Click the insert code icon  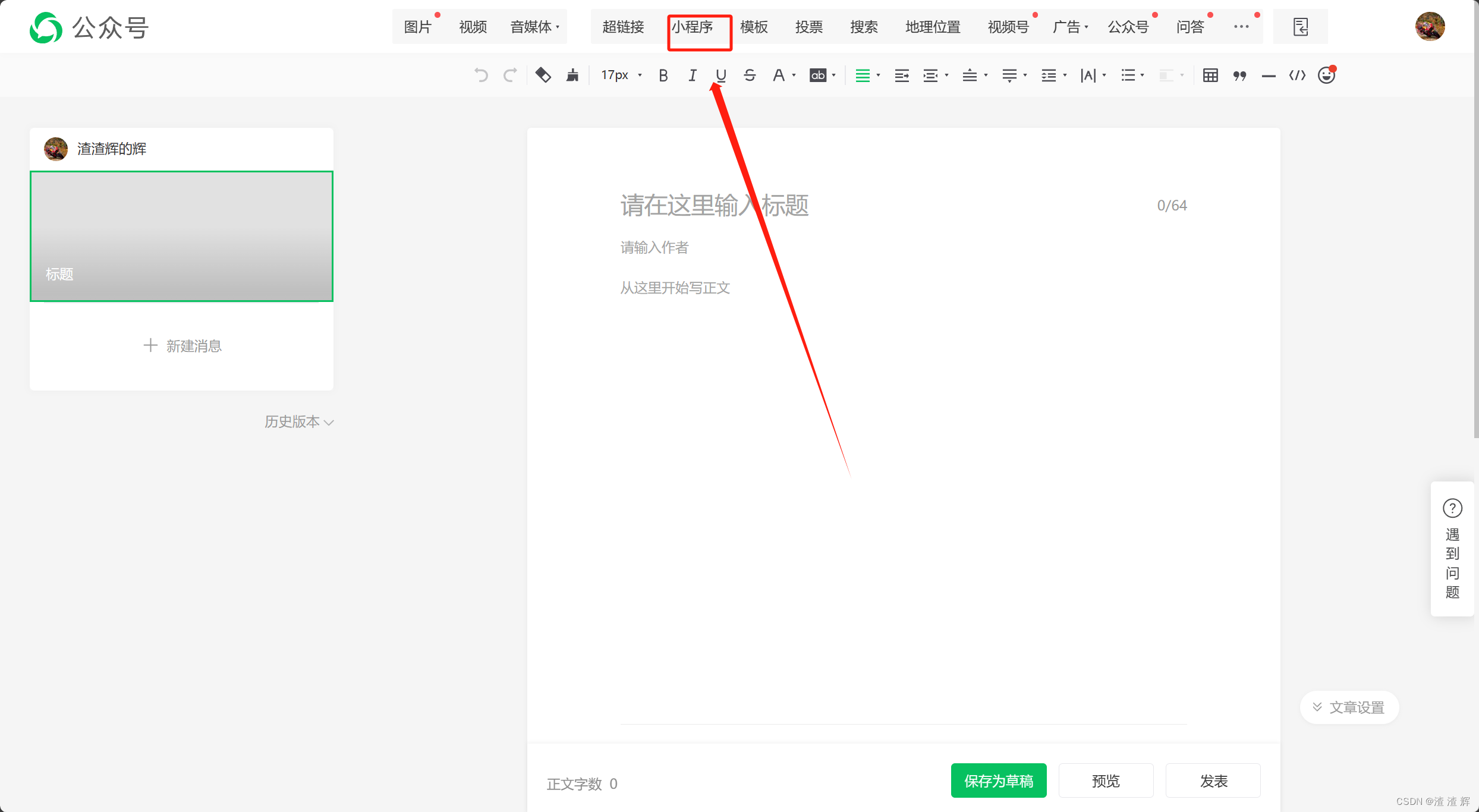1297,75
